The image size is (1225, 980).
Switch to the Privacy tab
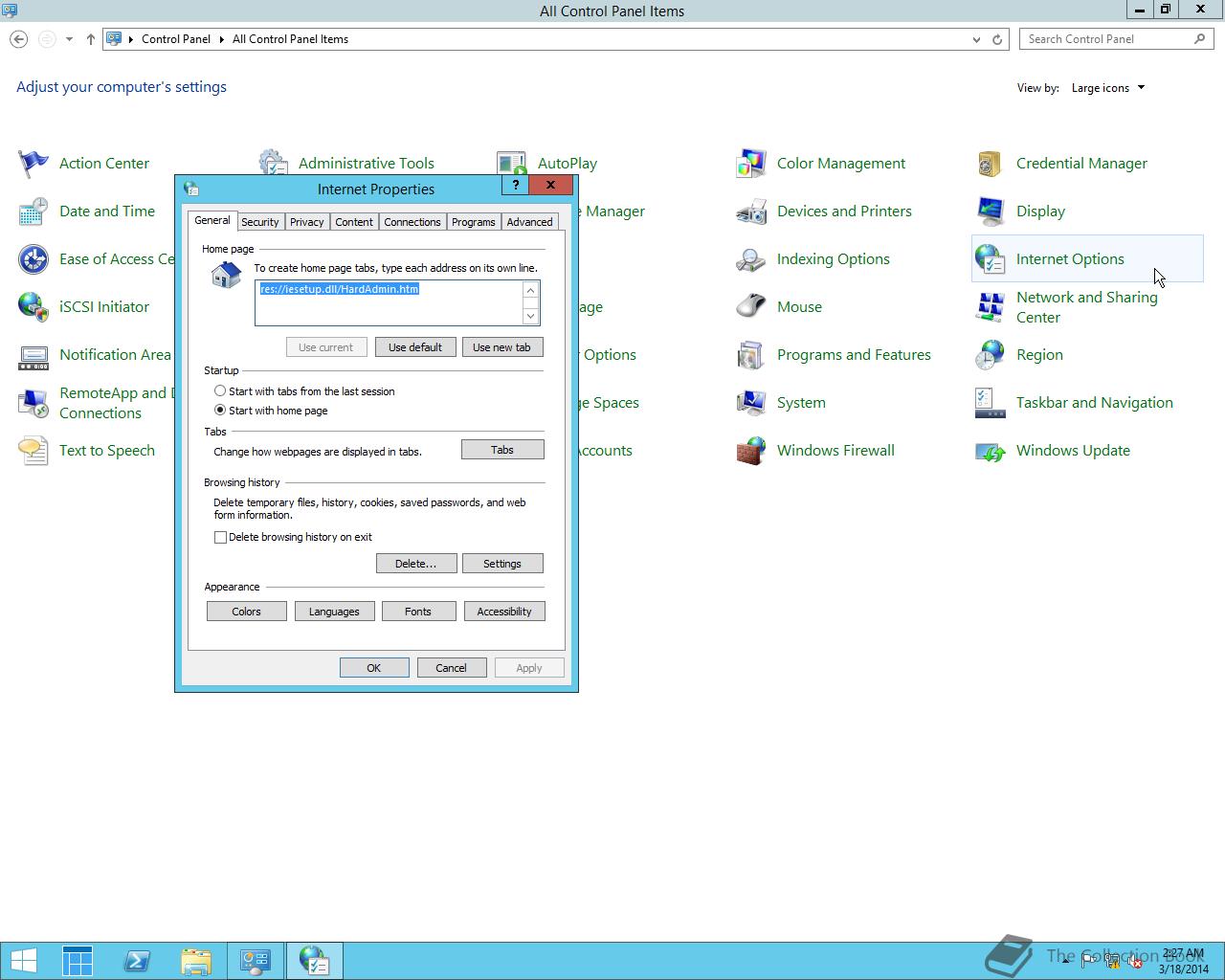(x=307, y=222)
